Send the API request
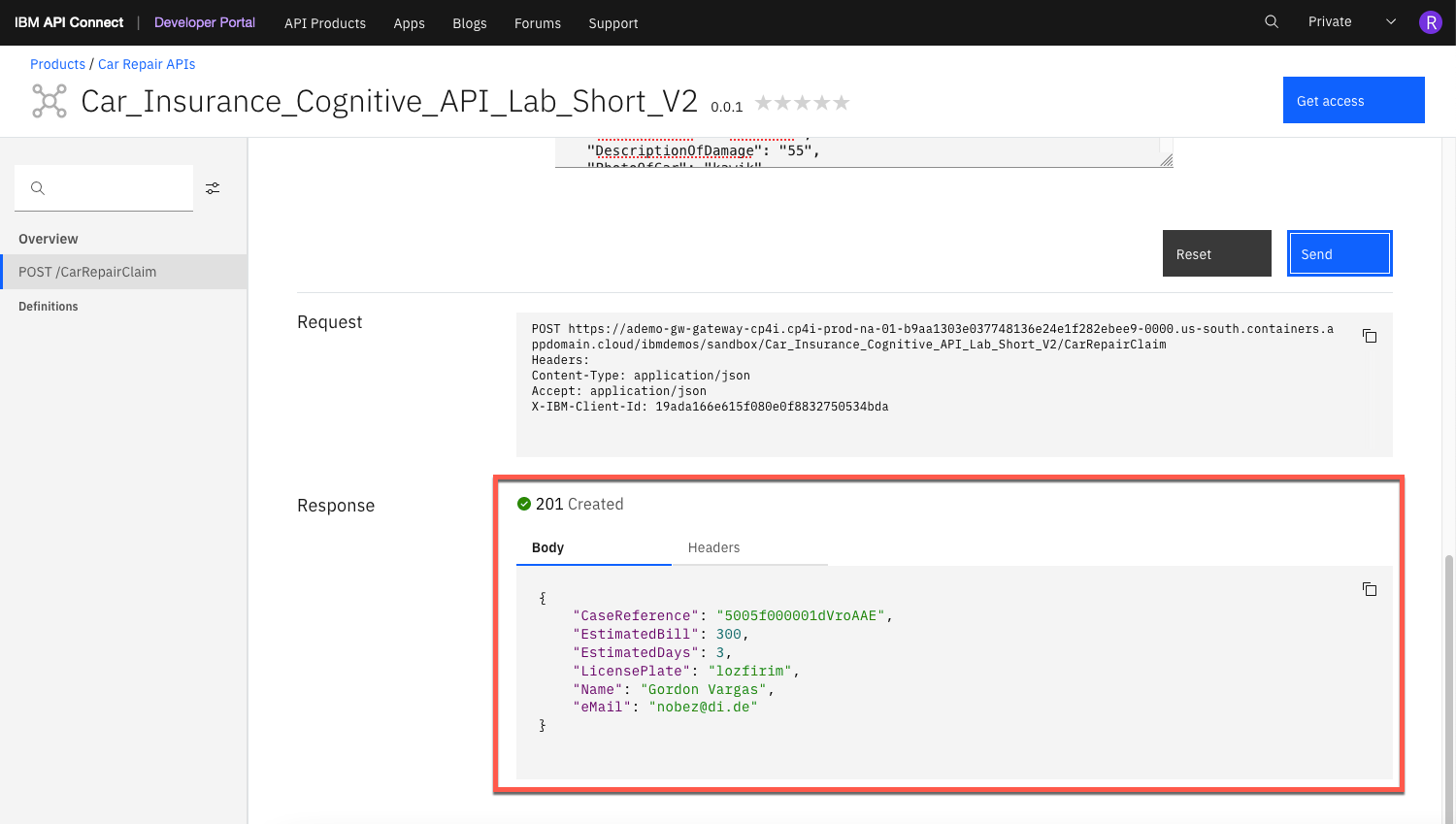Screen dimensions: 1456x824 click(1340, 253)
